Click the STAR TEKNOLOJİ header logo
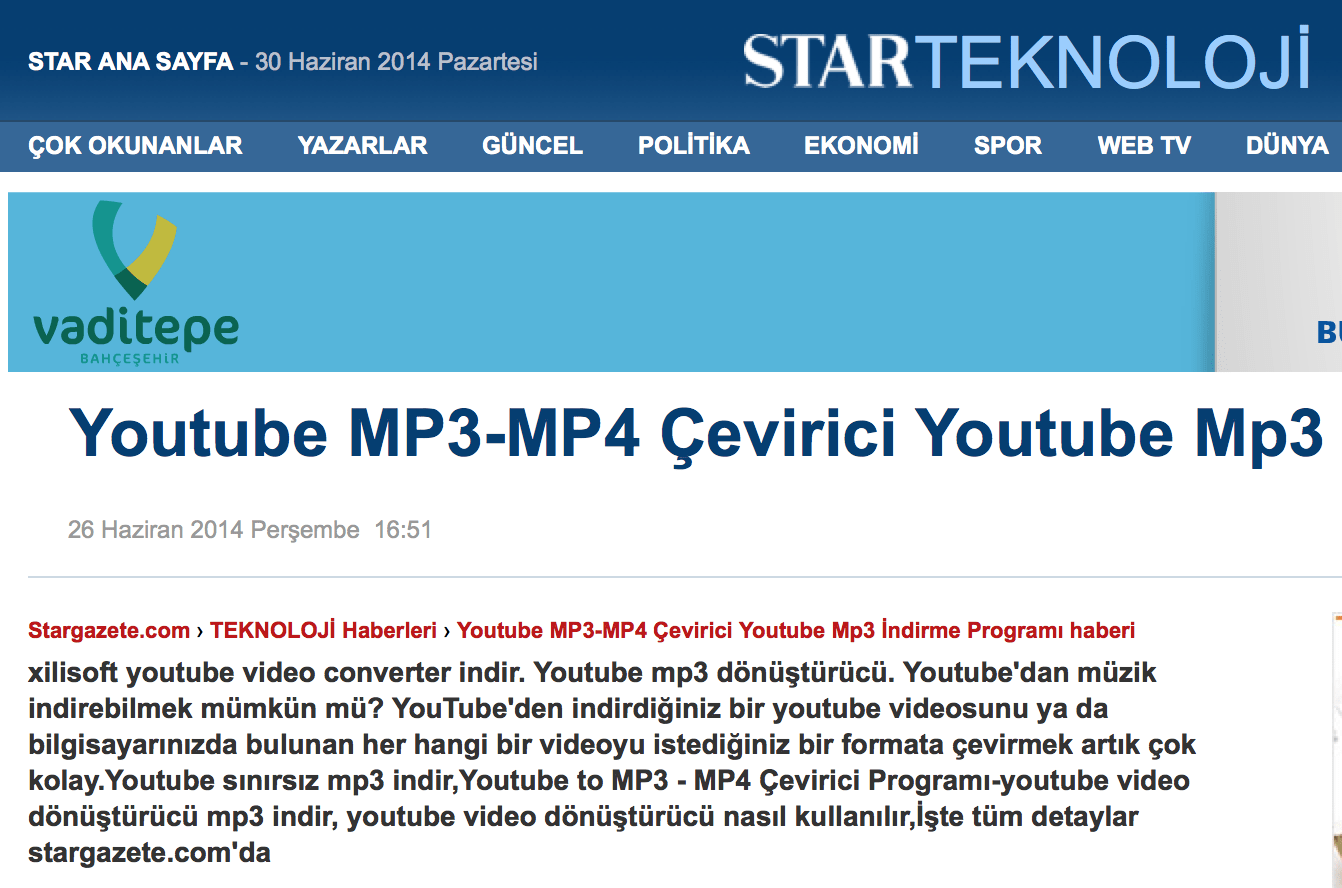This screenshot has width=1342, height=888. pyautogui.click(x=1027, y=60)
